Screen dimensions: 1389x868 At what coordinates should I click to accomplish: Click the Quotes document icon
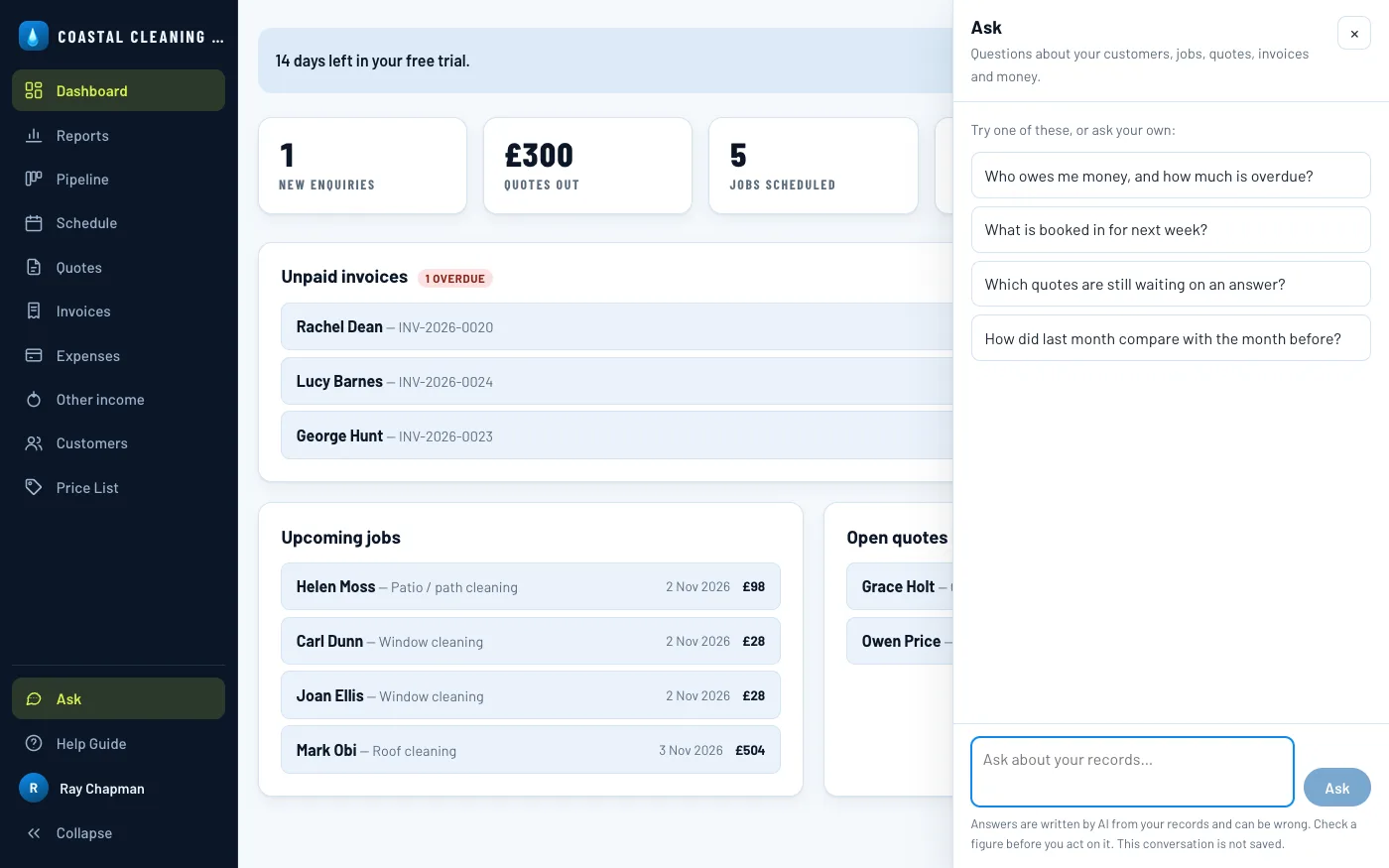[x=34, y=267]
